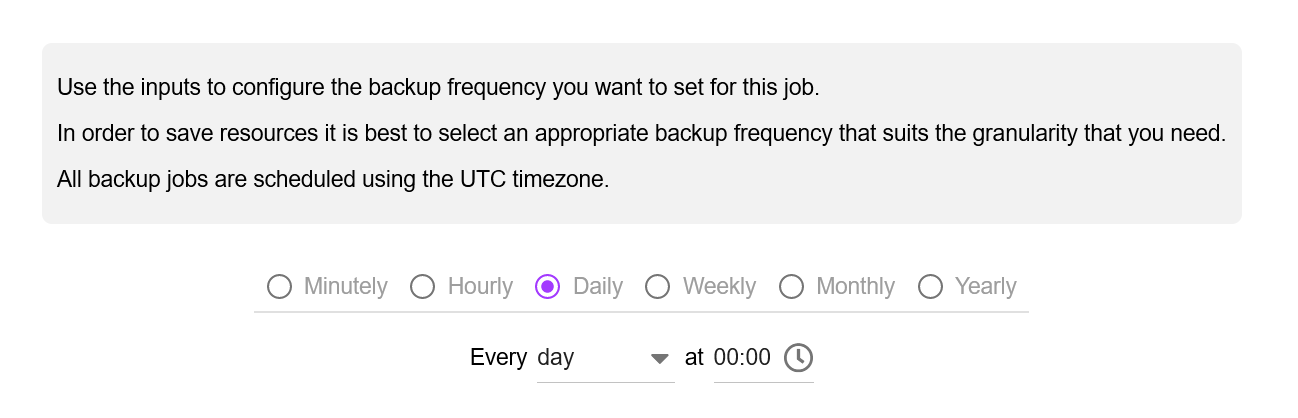Image resolution: width=1298 pixels, height=418 pixels.
Task: Click the UTC timezone notice line
Action: tap(333, 181)
